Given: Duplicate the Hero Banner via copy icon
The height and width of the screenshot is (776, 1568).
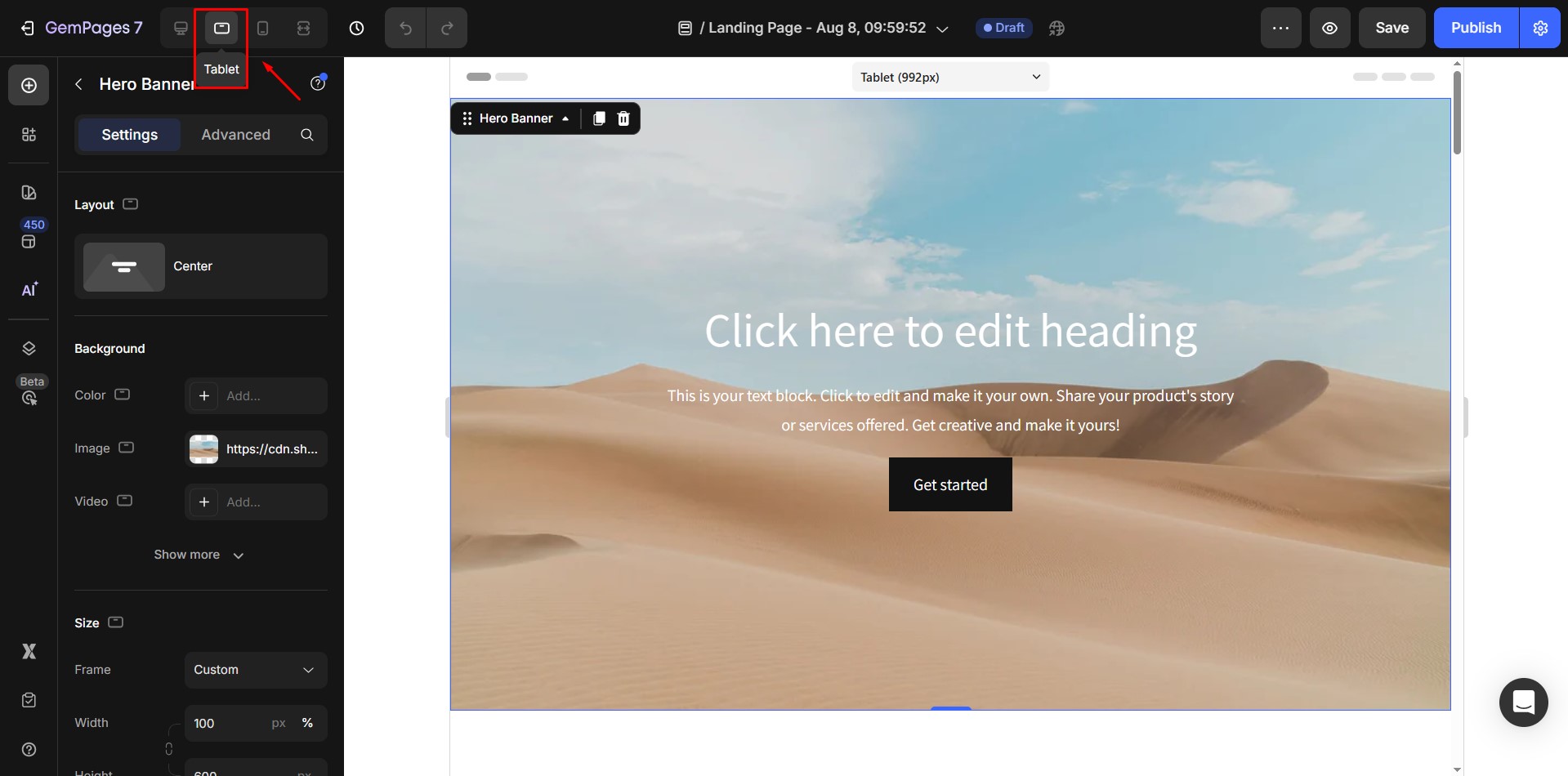Looking at the screenshot, I should point(599,118).
